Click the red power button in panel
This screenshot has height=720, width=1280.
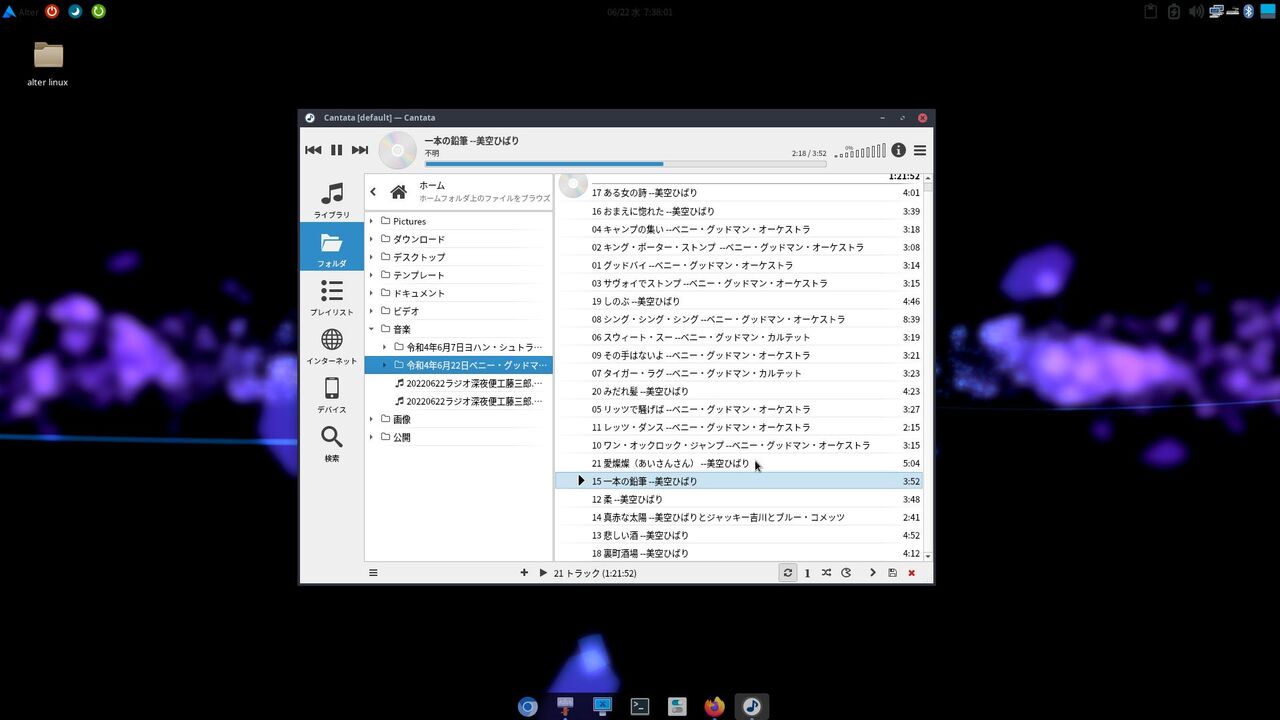click(52, 12)
